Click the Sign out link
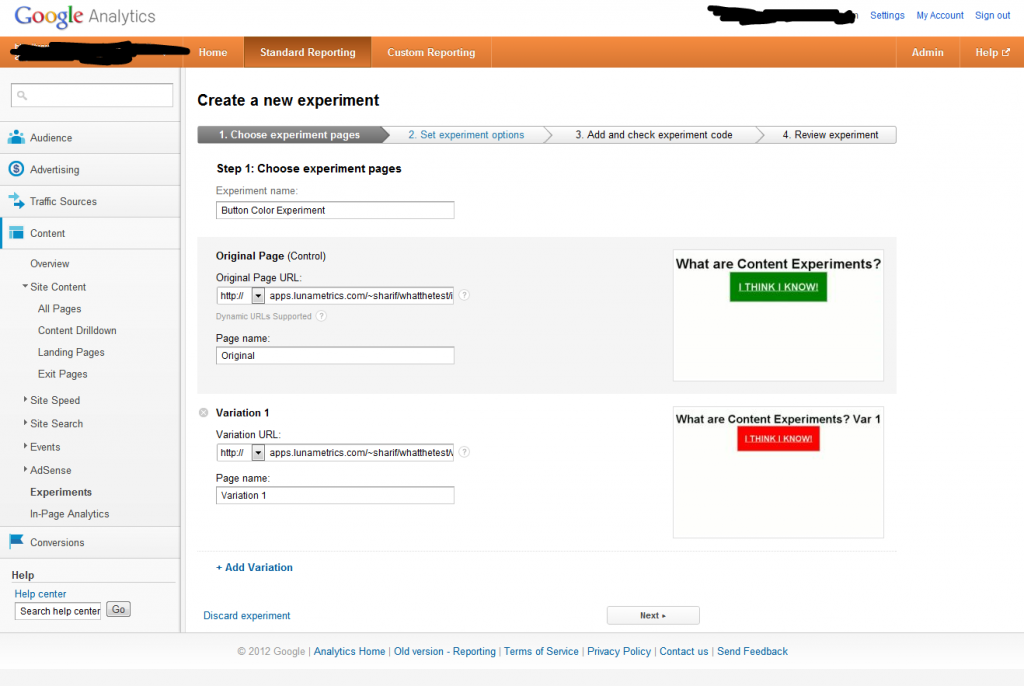The width and height of the screenshot is (1024, 686). pos(993,15)
